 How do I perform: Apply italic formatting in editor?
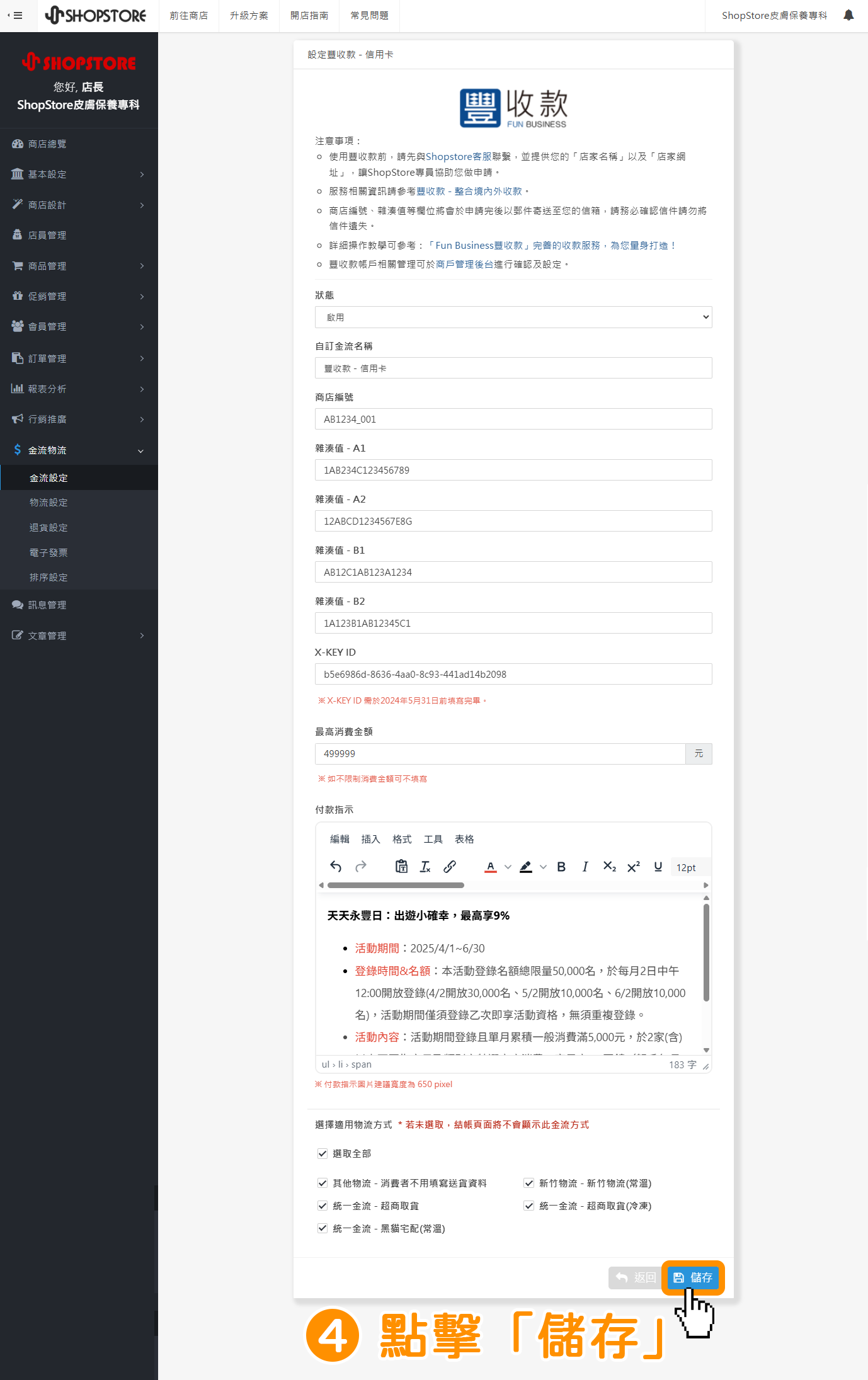click(585, 867)
